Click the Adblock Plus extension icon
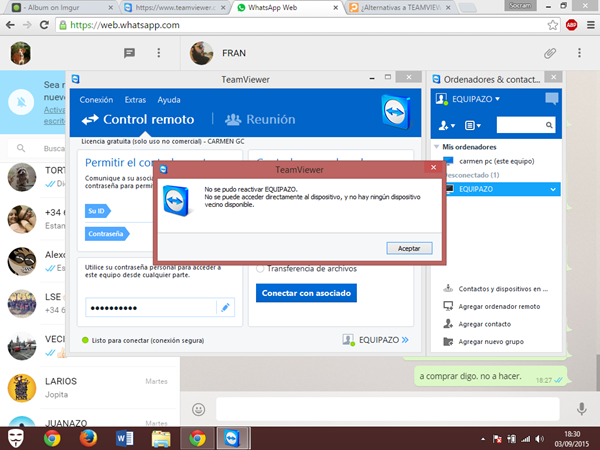This screenshot has width=600, height=450. (571, 25)
